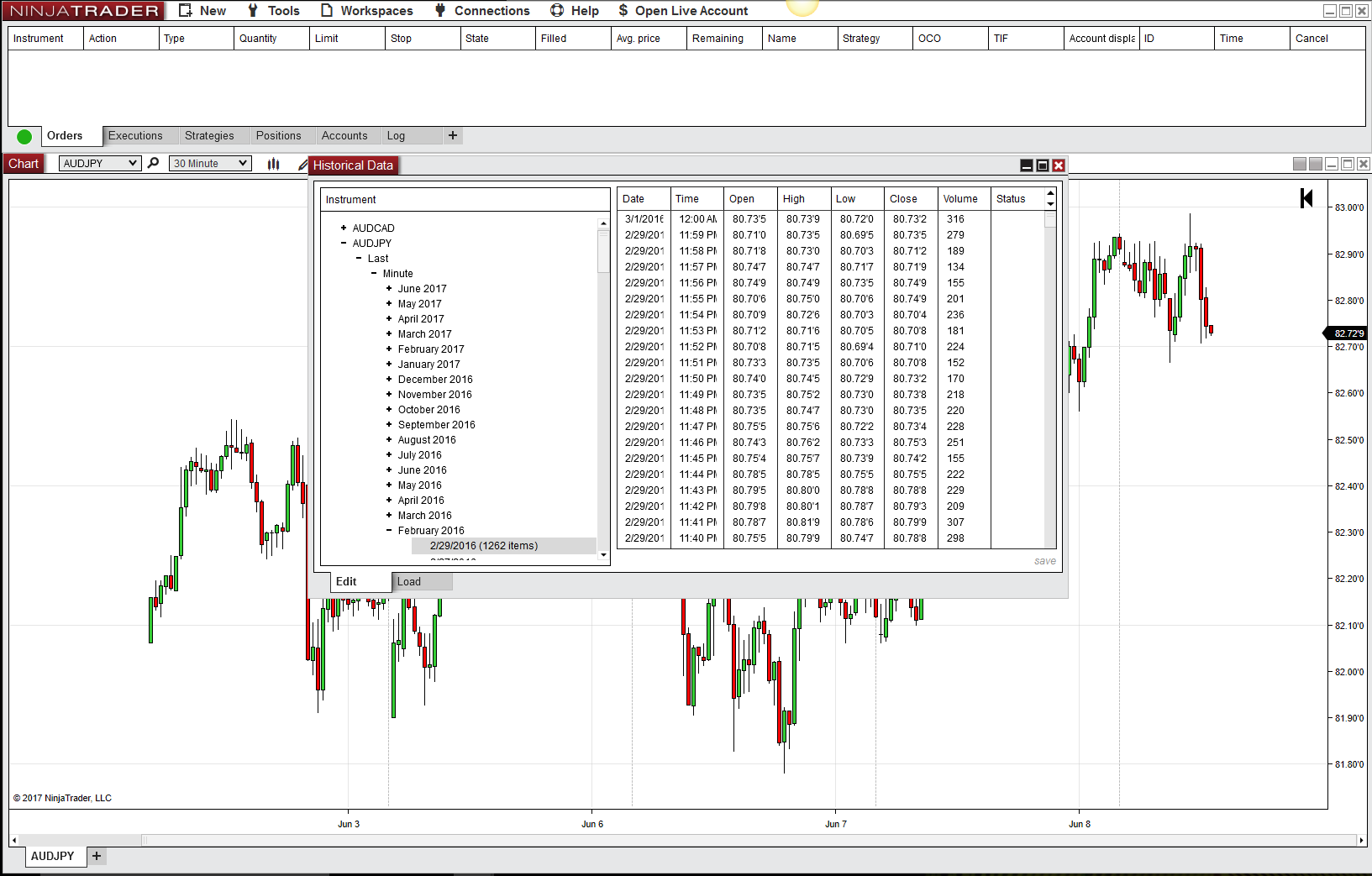Image resolution: width=1372 pixels, height=876 pixels.
Task: Open the Help menu
Action: (575, 11)
